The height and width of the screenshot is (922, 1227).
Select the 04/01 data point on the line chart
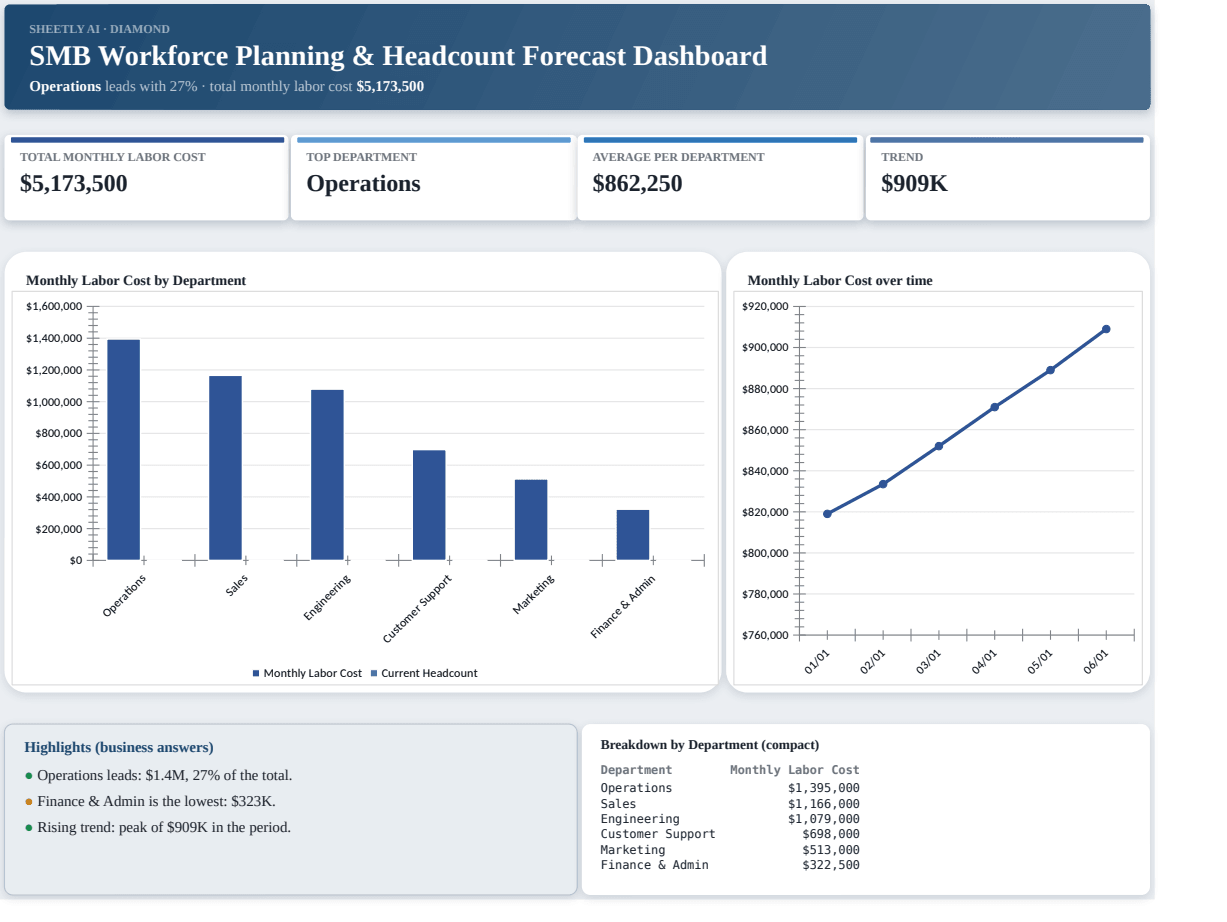[x=994, y=407]
